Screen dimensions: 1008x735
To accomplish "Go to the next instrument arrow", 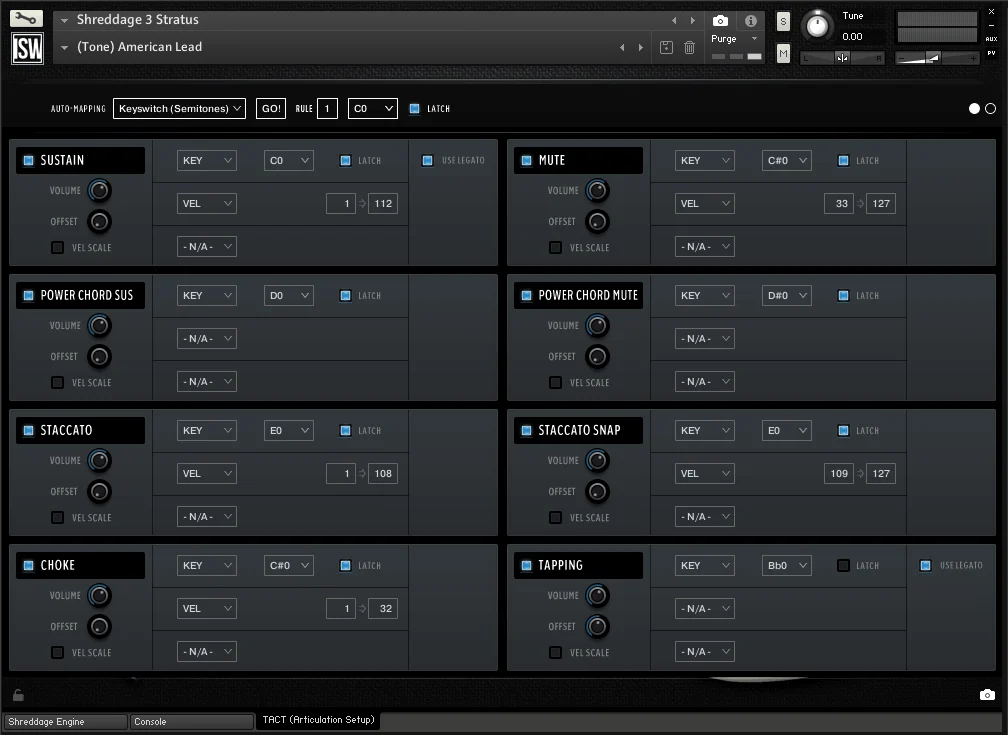I will (x=692, y=21).
